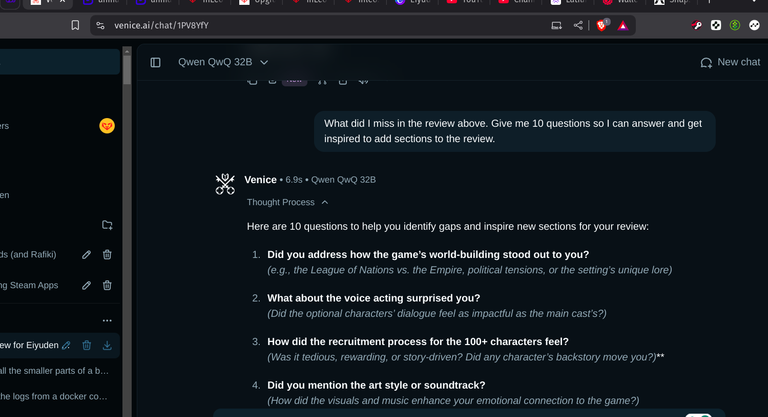Viewport: 768px width, 417px height.
Task: Bookmark this page from the address bar
Action: (x=75, y=25)
